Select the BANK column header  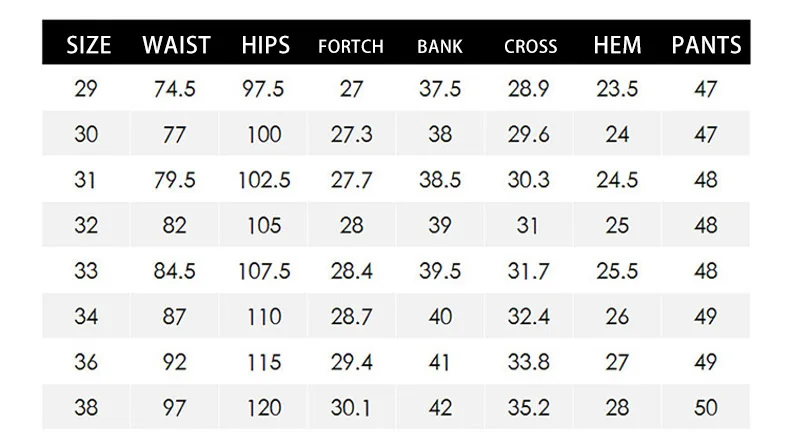click(440, 46)
